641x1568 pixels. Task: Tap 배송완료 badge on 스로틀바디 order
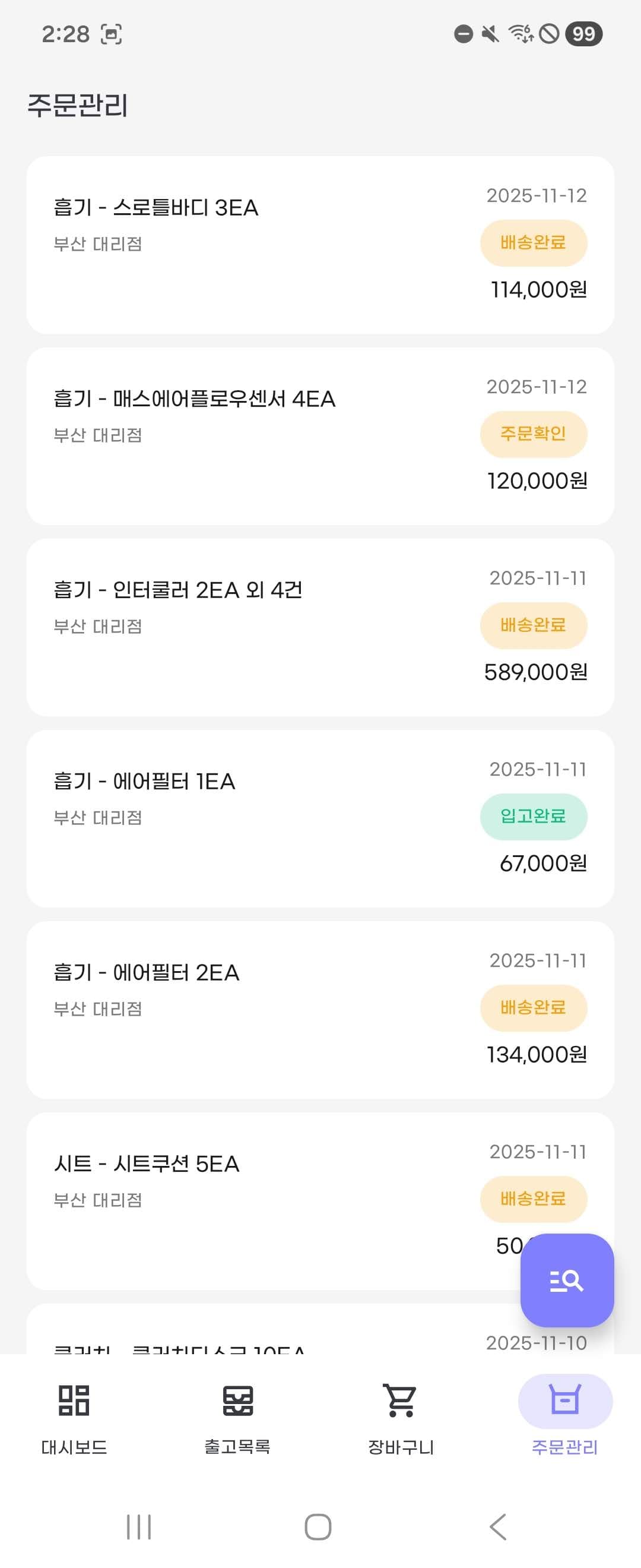click(x=534, y=243)
